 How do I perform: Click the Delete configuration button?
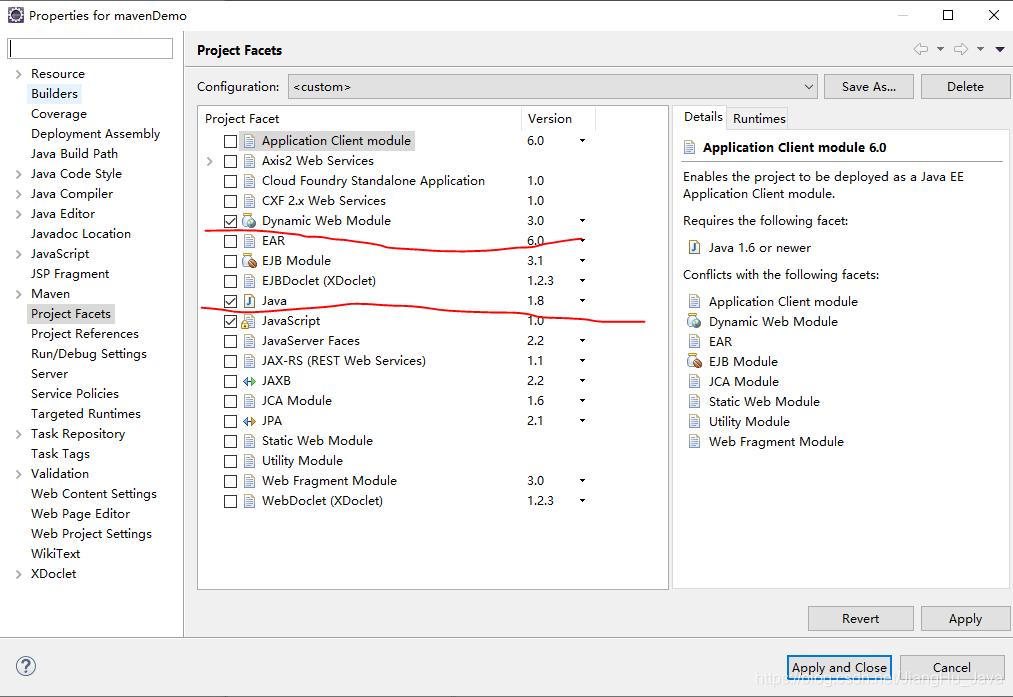point(965,87)
